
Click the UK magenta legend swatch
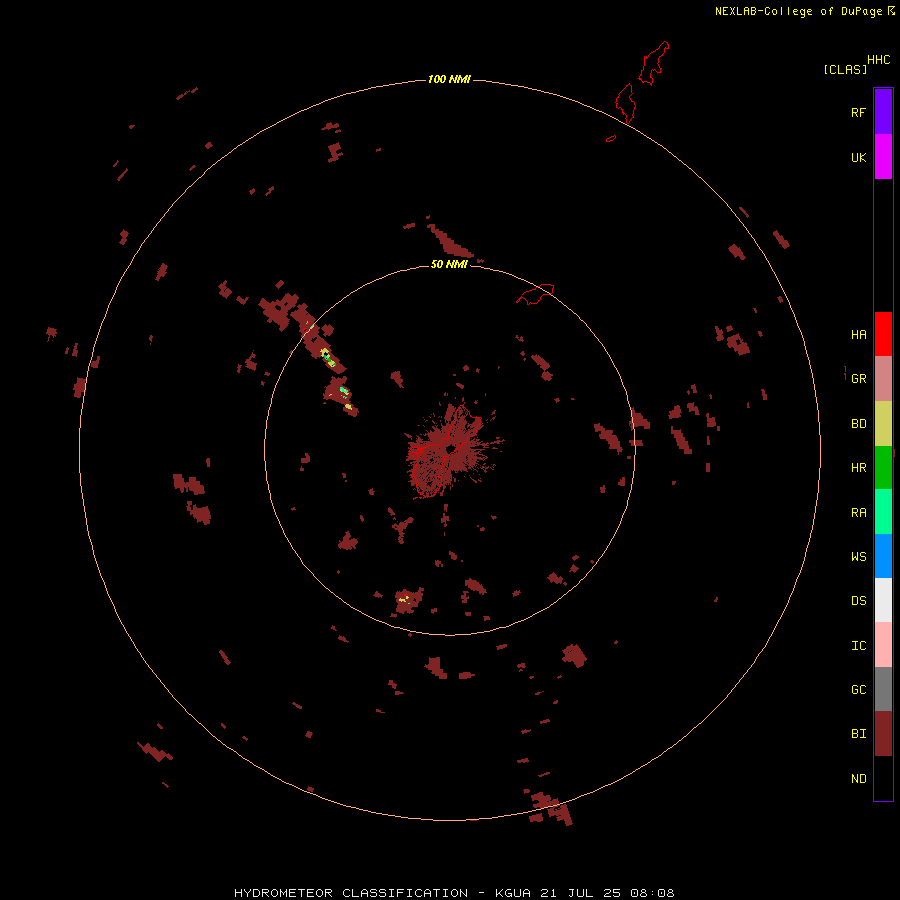click(883, 157)
